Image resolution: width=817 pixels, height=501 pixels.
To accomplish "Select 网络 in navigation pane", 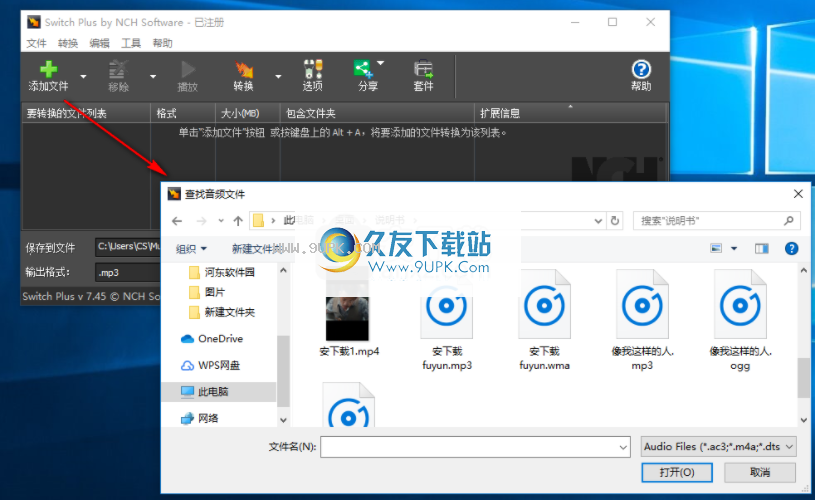I will (200, 418).
